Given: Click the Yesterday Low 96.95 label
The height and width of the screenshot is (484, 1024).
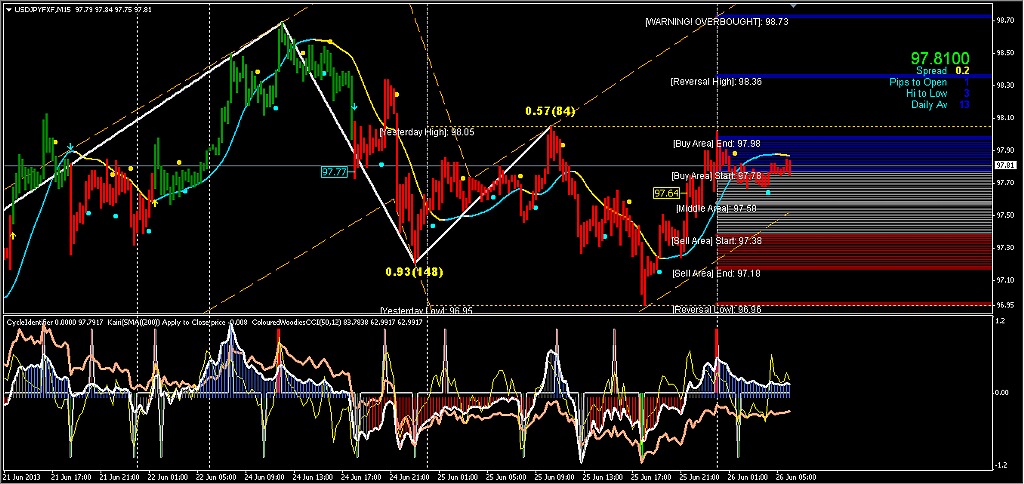Looking at the screenshot, I should (427, 310).
